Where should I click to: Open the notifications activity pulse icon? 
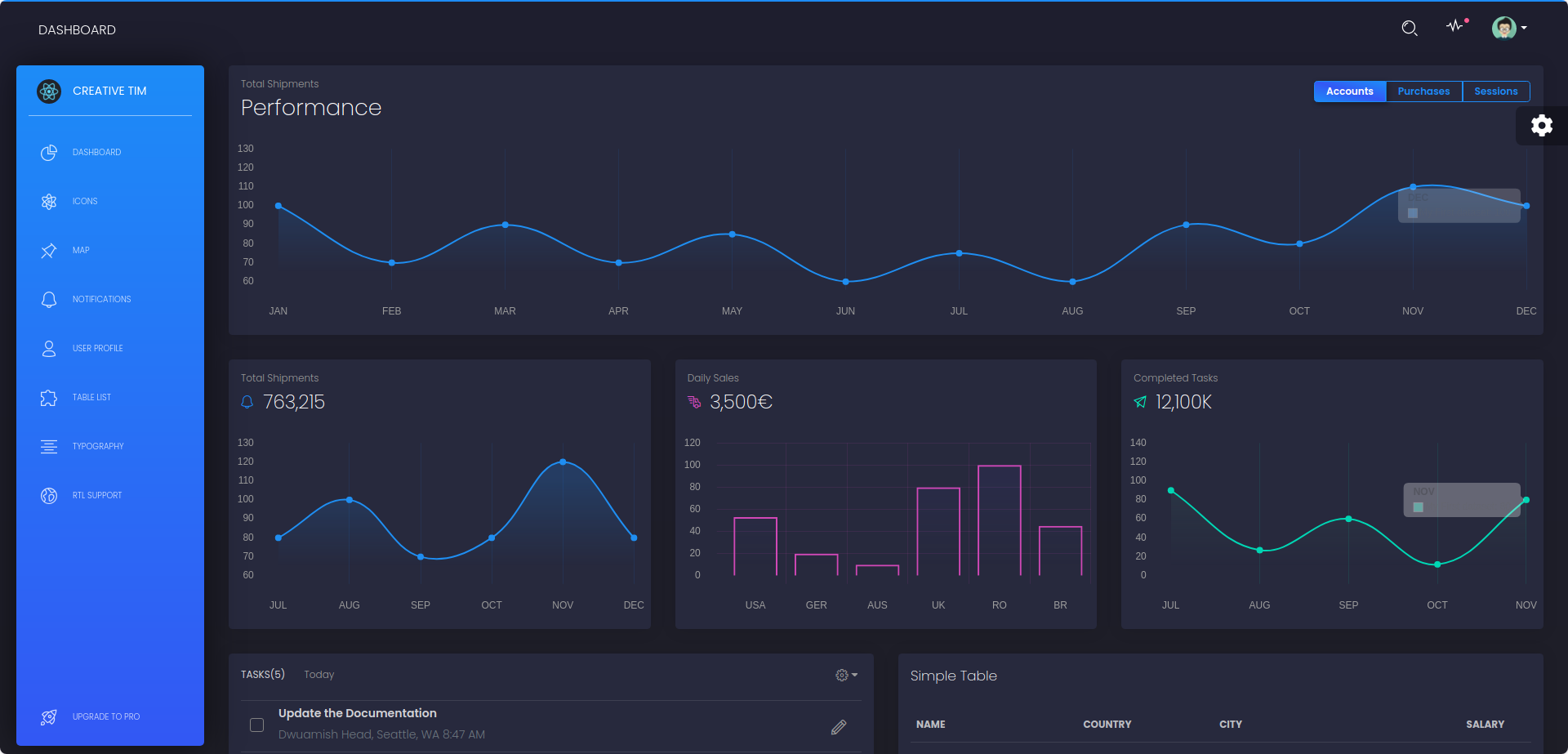pos(1456,25)
